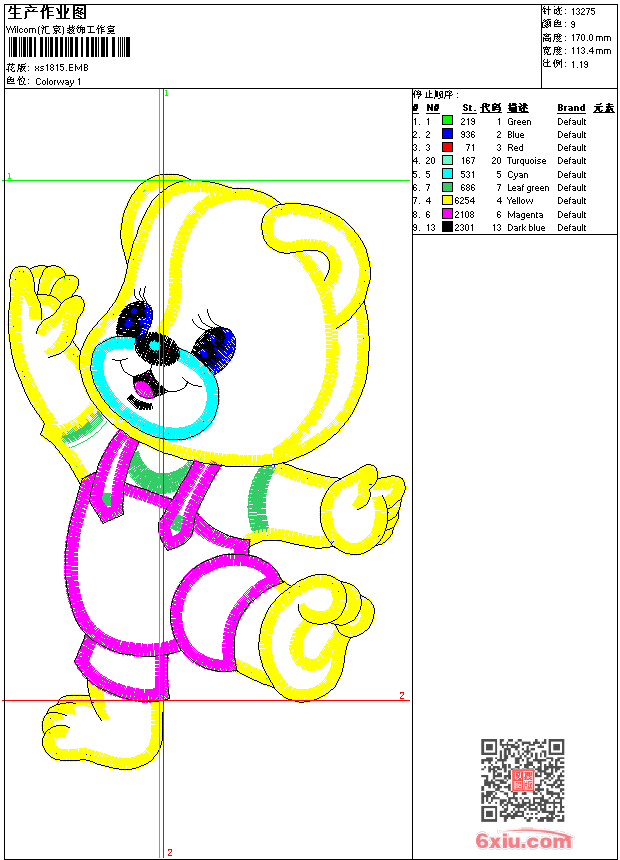Click the red seal in QR code center

tap(522, 780)
